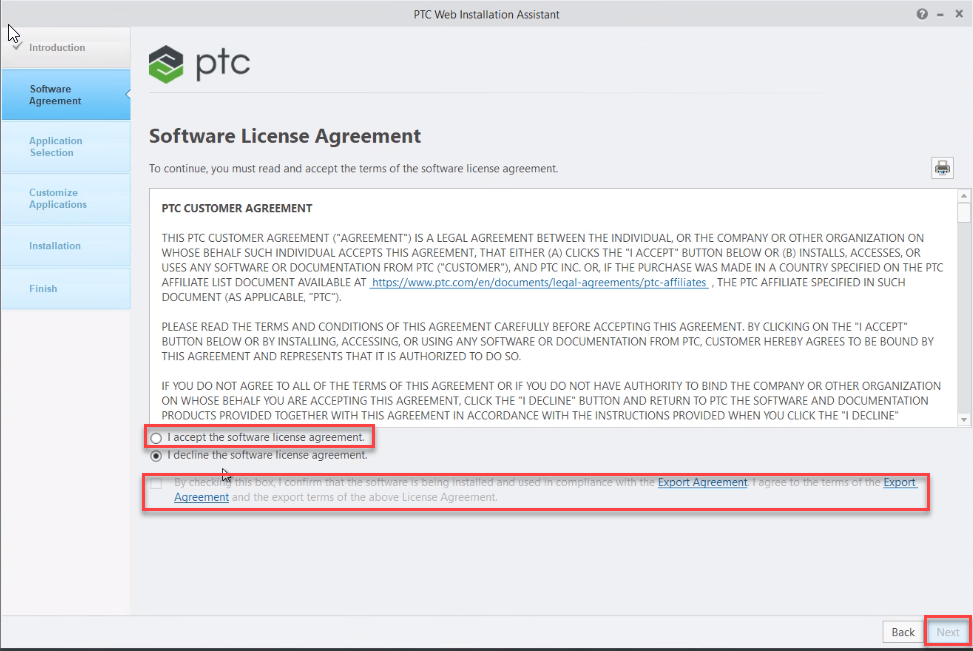
Task: Print the license agreement
Action: coord(942,168)
